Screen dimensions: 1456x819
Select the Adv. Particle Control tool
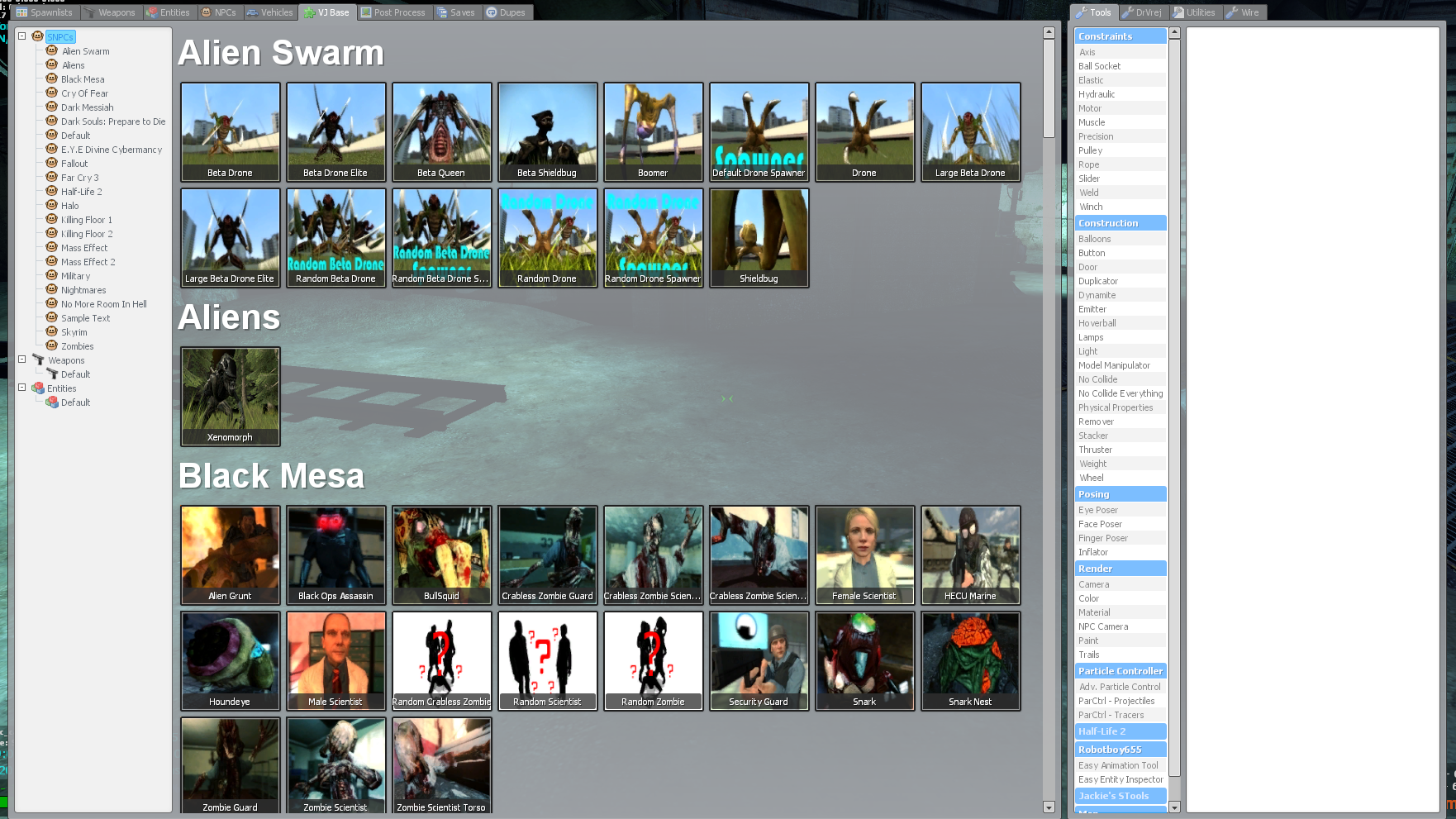point(1121,687)
